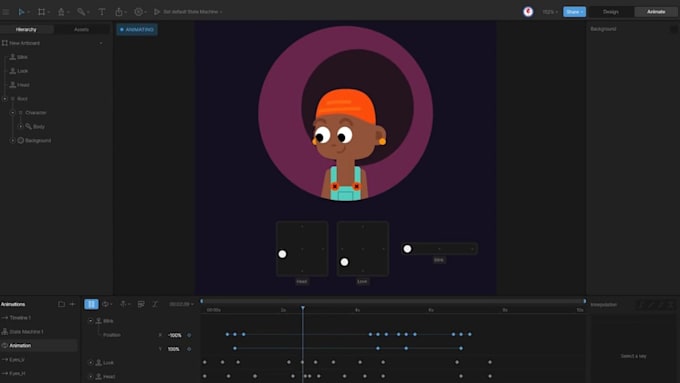Edit Position X value -100%
This screenshot has height=383, width=680.
[x=175, y=335]
